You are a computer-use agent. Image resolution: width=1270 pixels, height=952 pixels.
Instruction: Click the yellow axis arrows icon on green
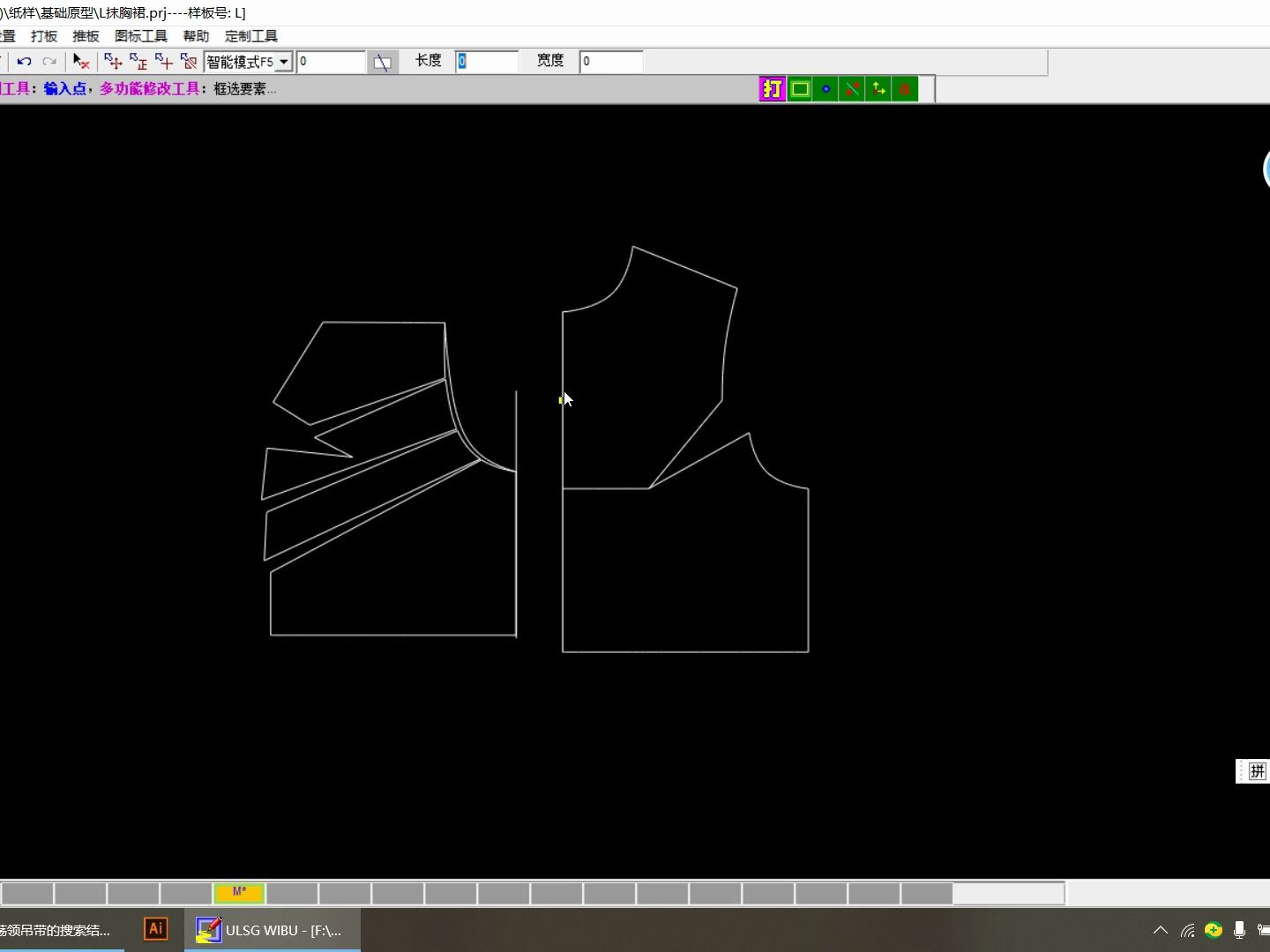pos(878,89)
